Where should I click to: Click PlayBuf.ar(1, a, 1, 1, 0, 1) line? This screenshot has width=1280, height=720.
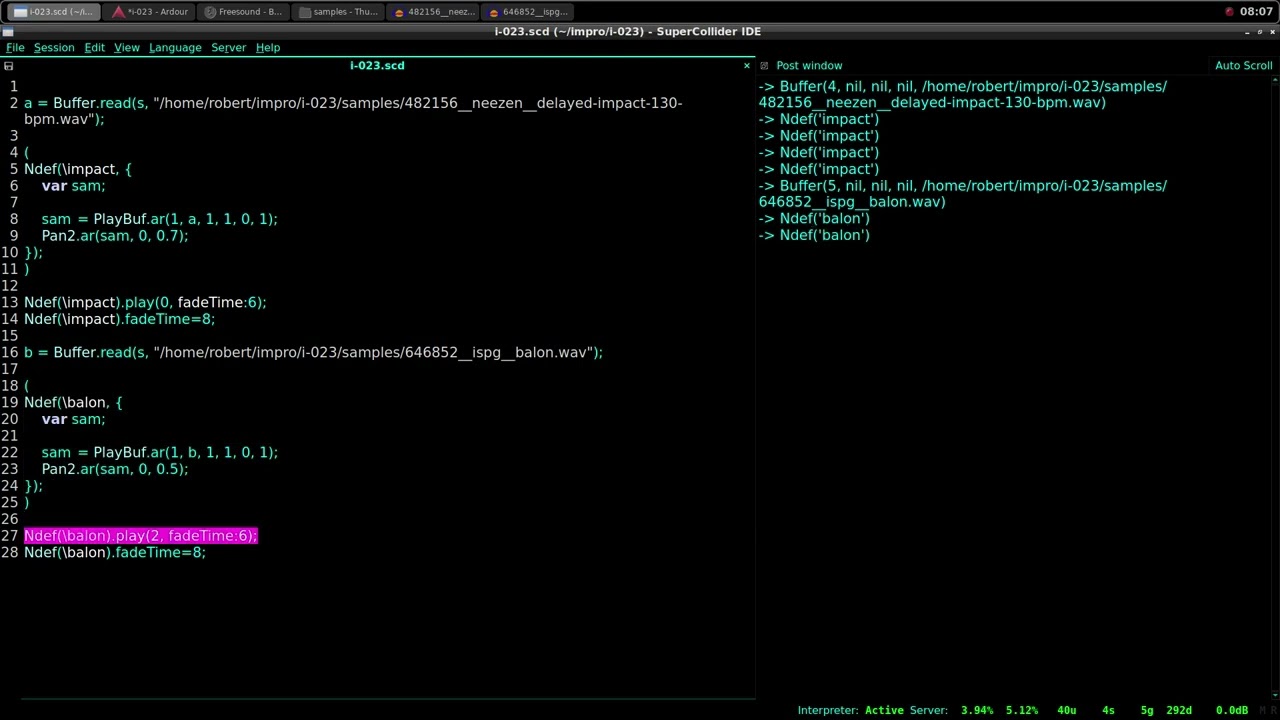(x=160, y=219)
